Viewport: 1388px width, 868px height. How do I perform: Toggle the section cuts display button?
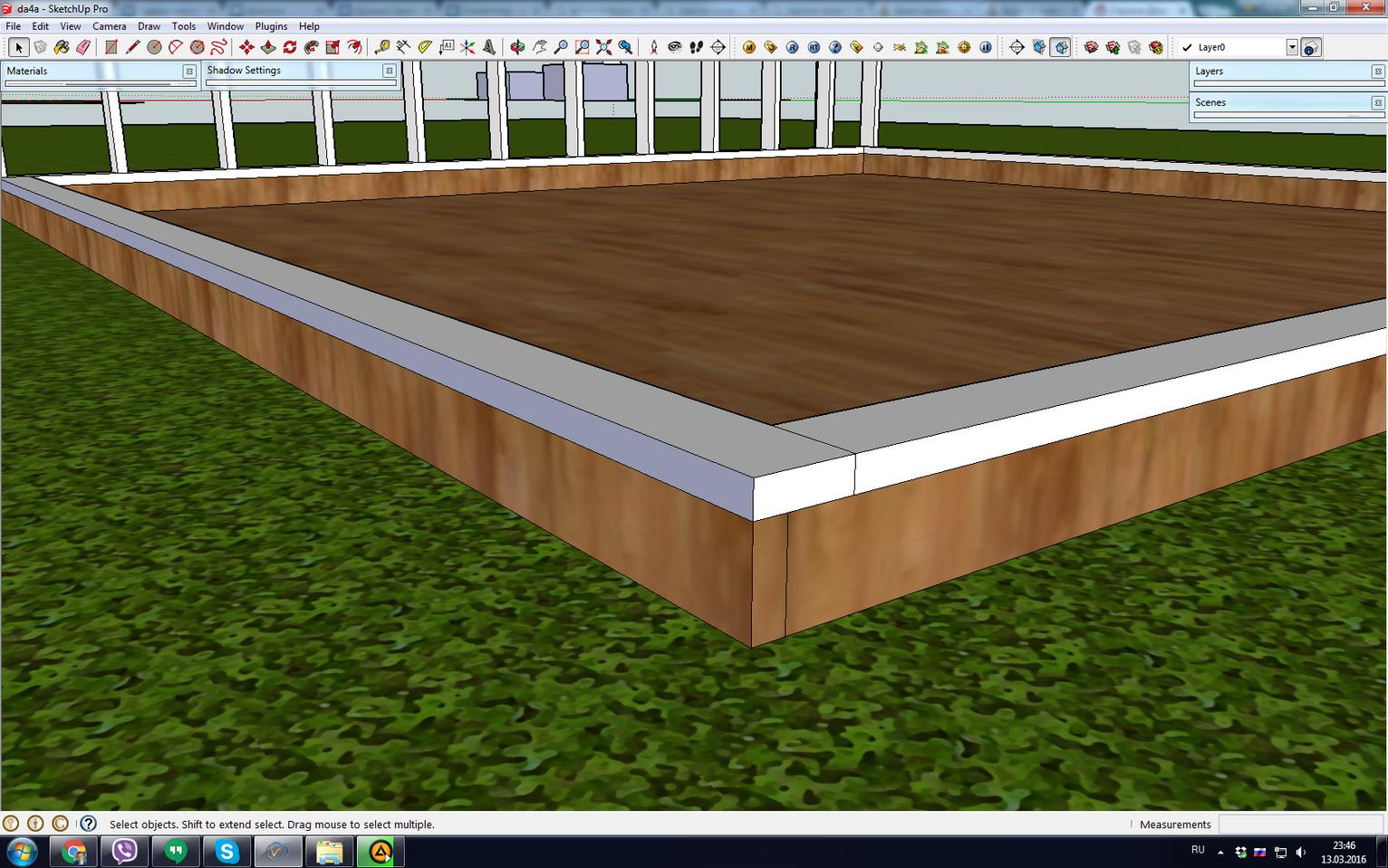coord(1060,47)
